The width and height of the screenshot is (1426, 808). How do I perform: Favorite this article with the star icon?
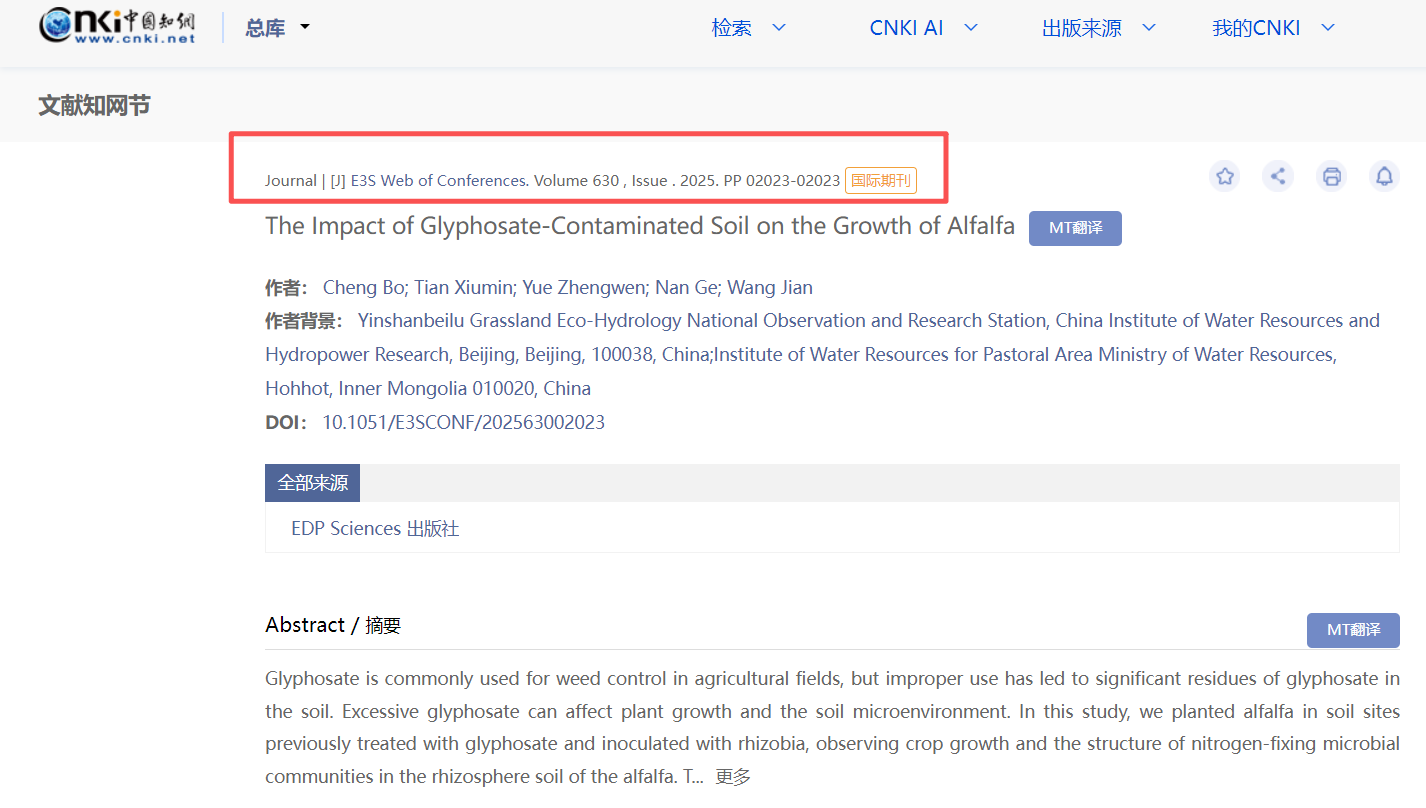pos(1224,177)
